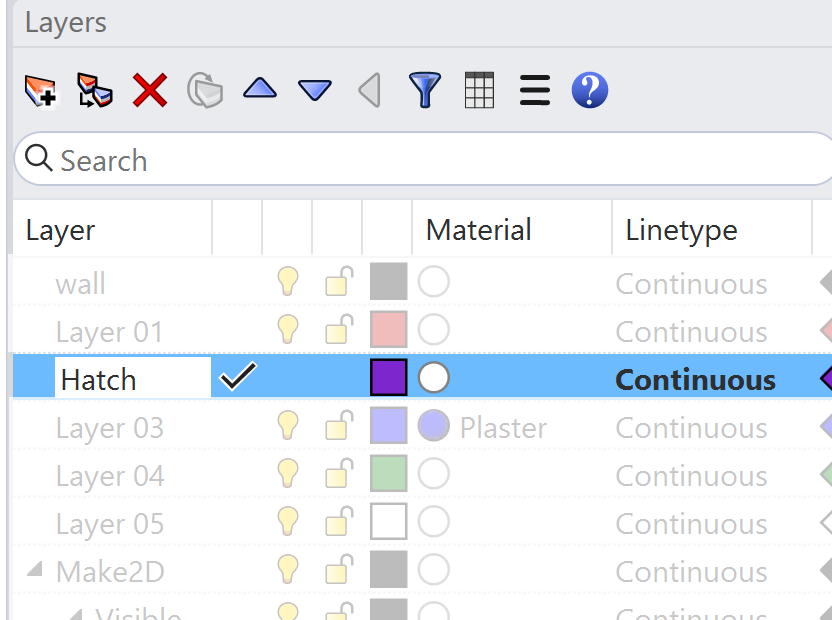Viewport: 832px width, 620px height.
Task: Sort by Material column header
Action: tap(478, 230)
